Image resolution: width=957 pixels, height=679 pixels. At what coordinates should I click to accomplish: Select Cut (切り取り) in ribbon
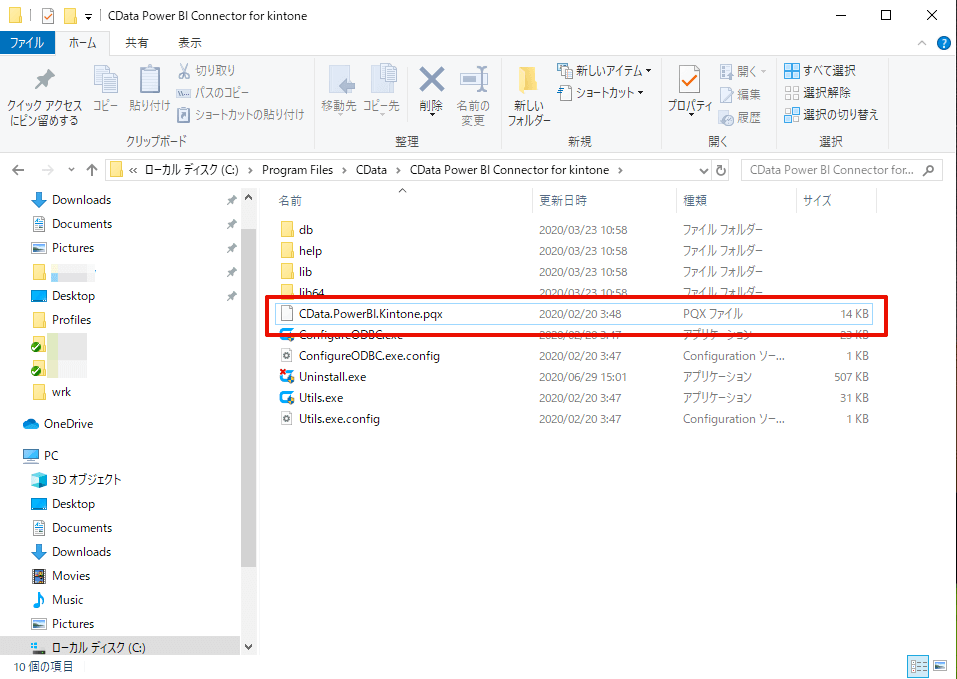[206, 71]
